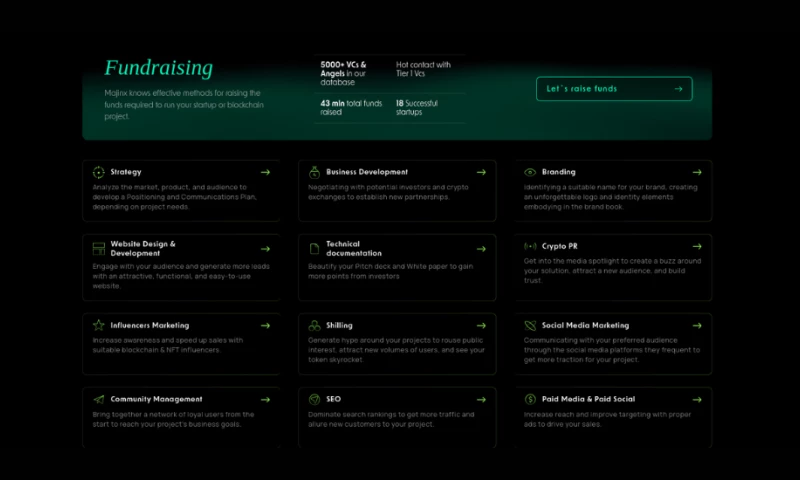
Task: Expand the Shilling card arrow
Action: click(x=481, y=325)
